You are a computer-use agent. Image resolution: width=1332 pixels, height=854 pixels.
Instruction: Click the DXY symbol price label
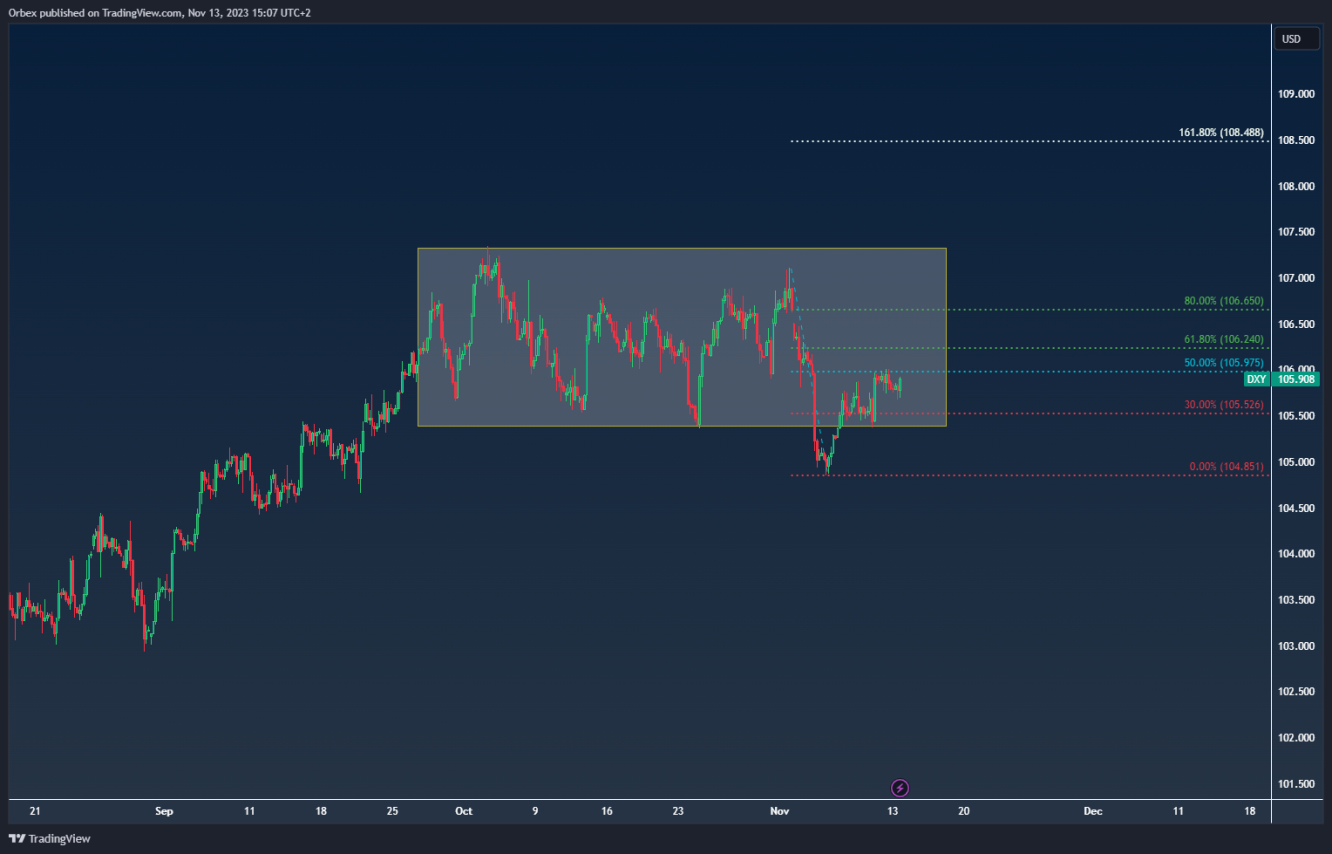click(1257, 379)
